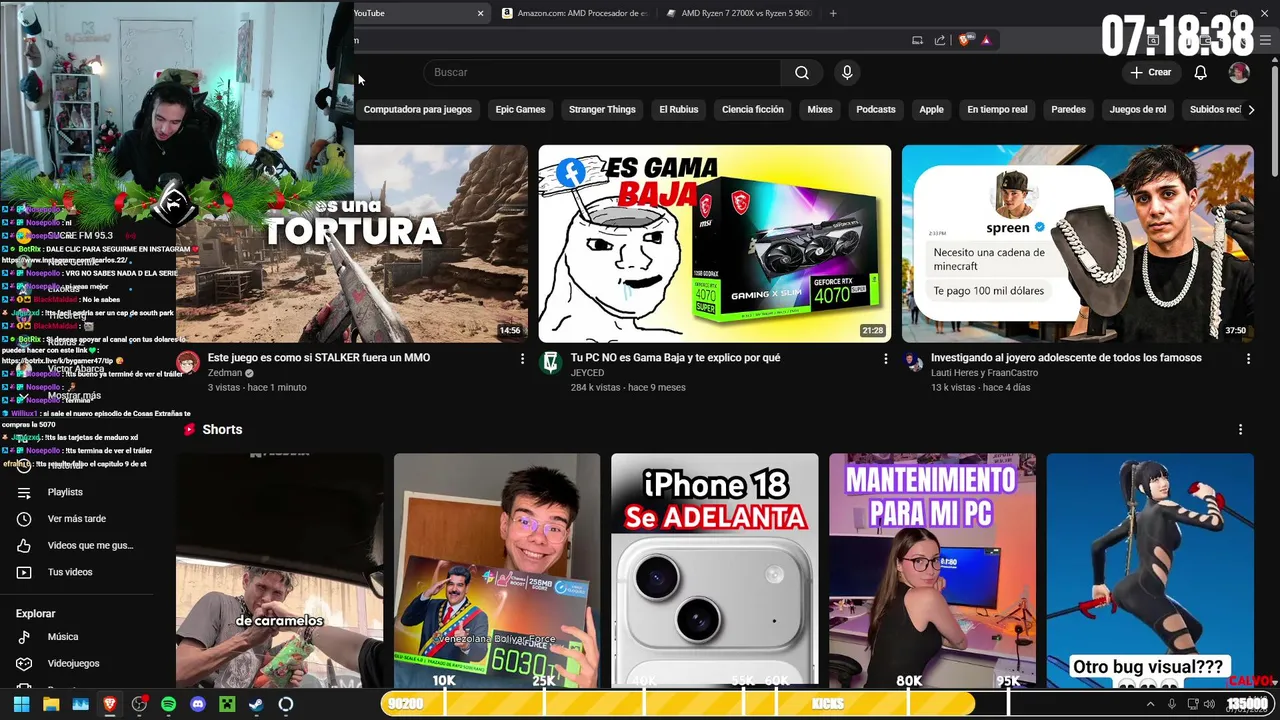Click the YouTube search magnifier button
Image resolution: width=1280 pixels, height=720 pixels.
pyautogui.click(x=801, y=72)
